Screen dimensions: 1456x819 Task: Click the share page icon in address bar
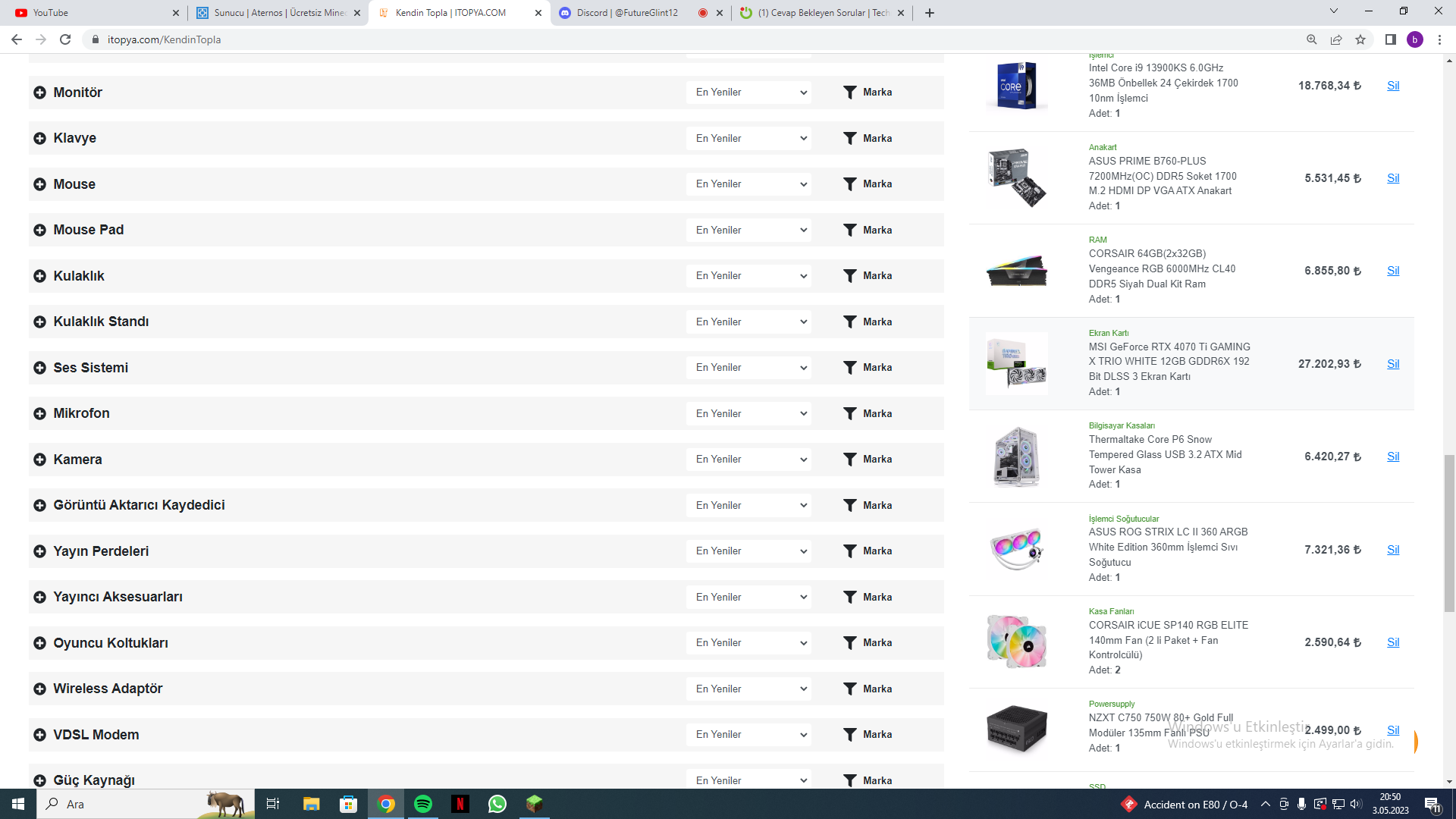[1336, 39]
